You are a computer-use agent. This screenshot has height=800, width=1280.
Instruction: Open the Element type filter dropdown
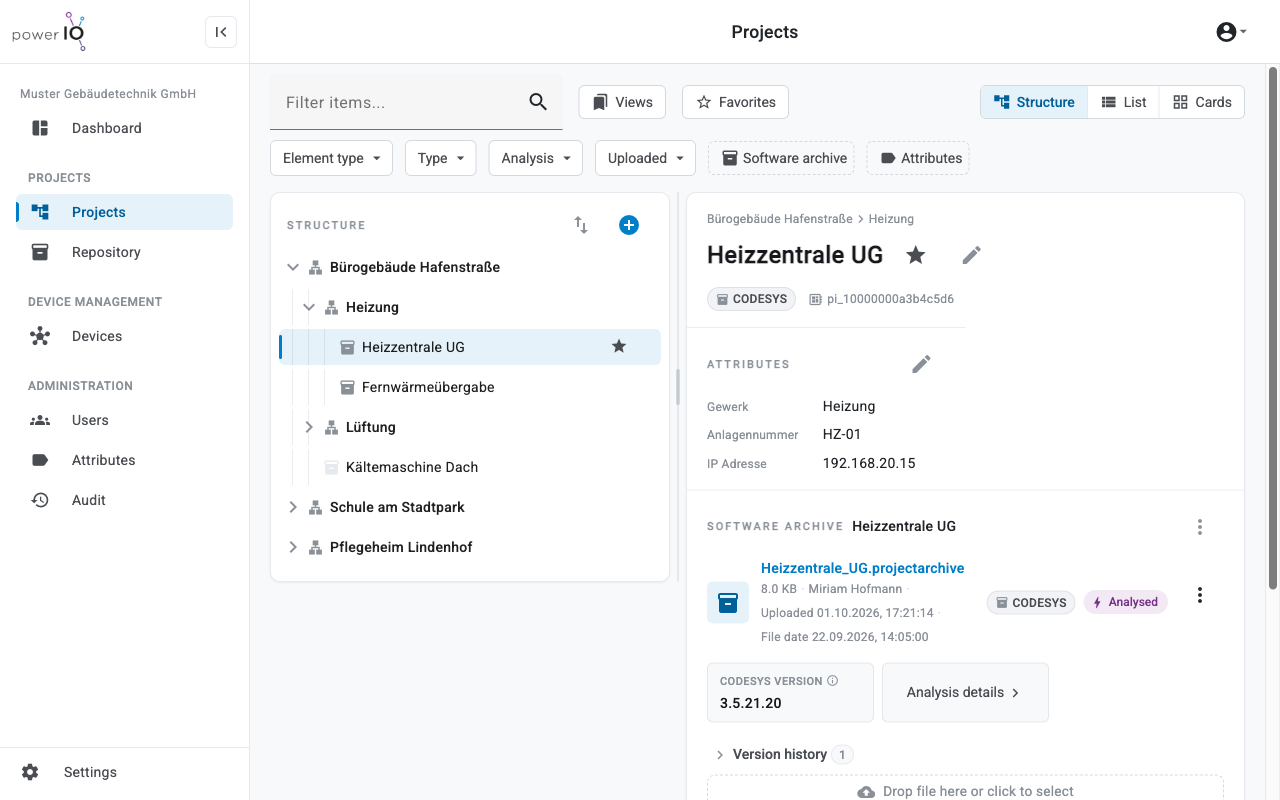332,158
